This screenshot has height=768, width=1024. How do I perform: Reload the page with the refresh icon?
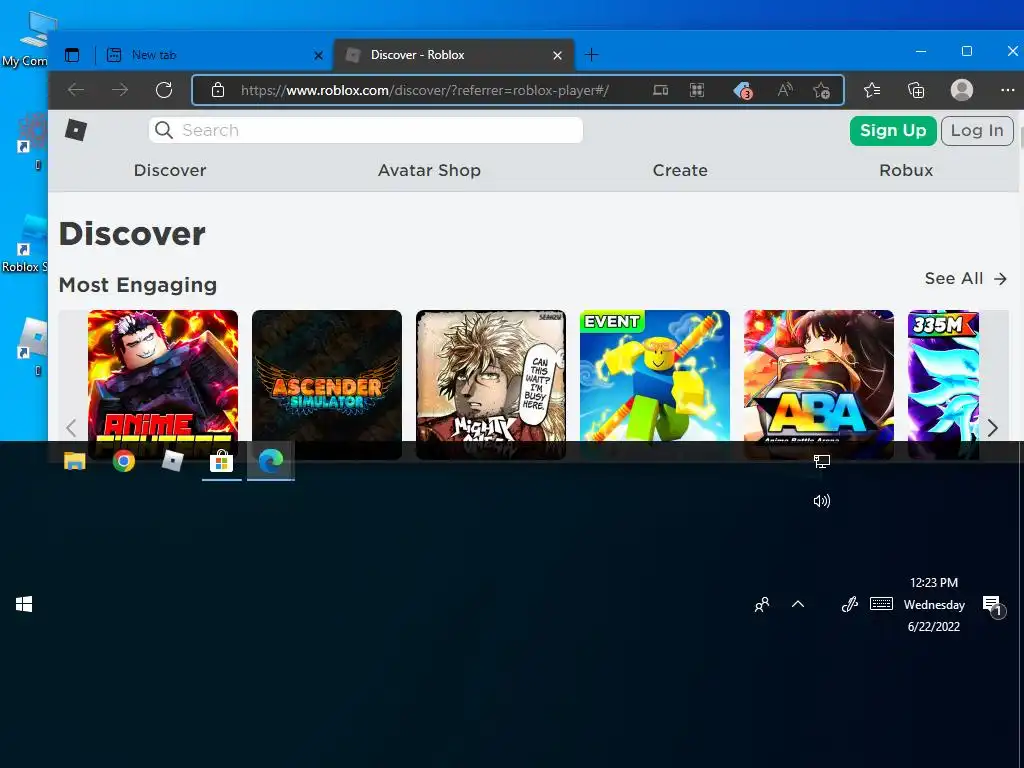164,90
